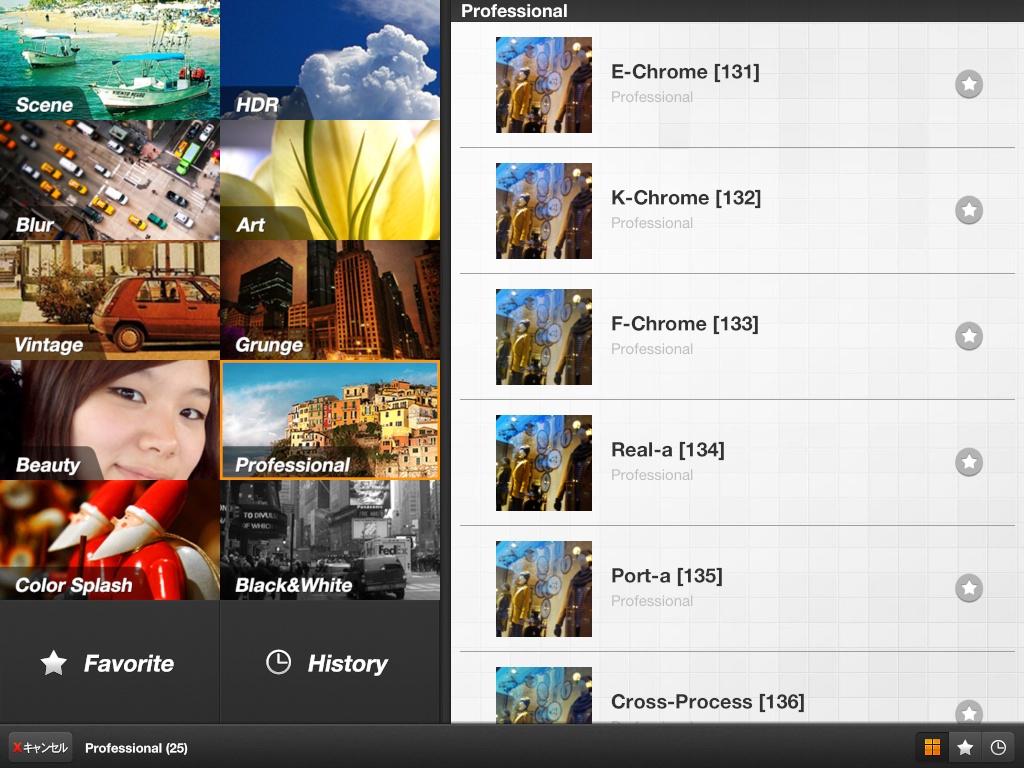Choose the Black&White category
The height and width of the screenshot is (768, 1024).
pos(330,540)
